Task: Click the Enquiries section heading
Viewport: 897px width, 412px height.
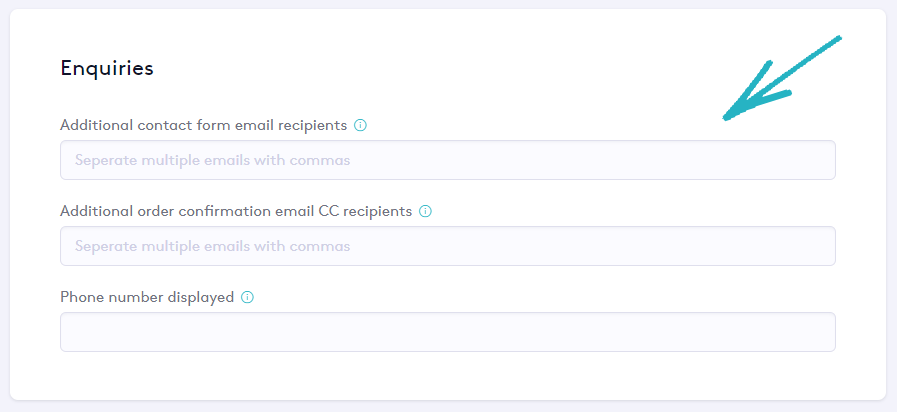Action: coord(107,68)
